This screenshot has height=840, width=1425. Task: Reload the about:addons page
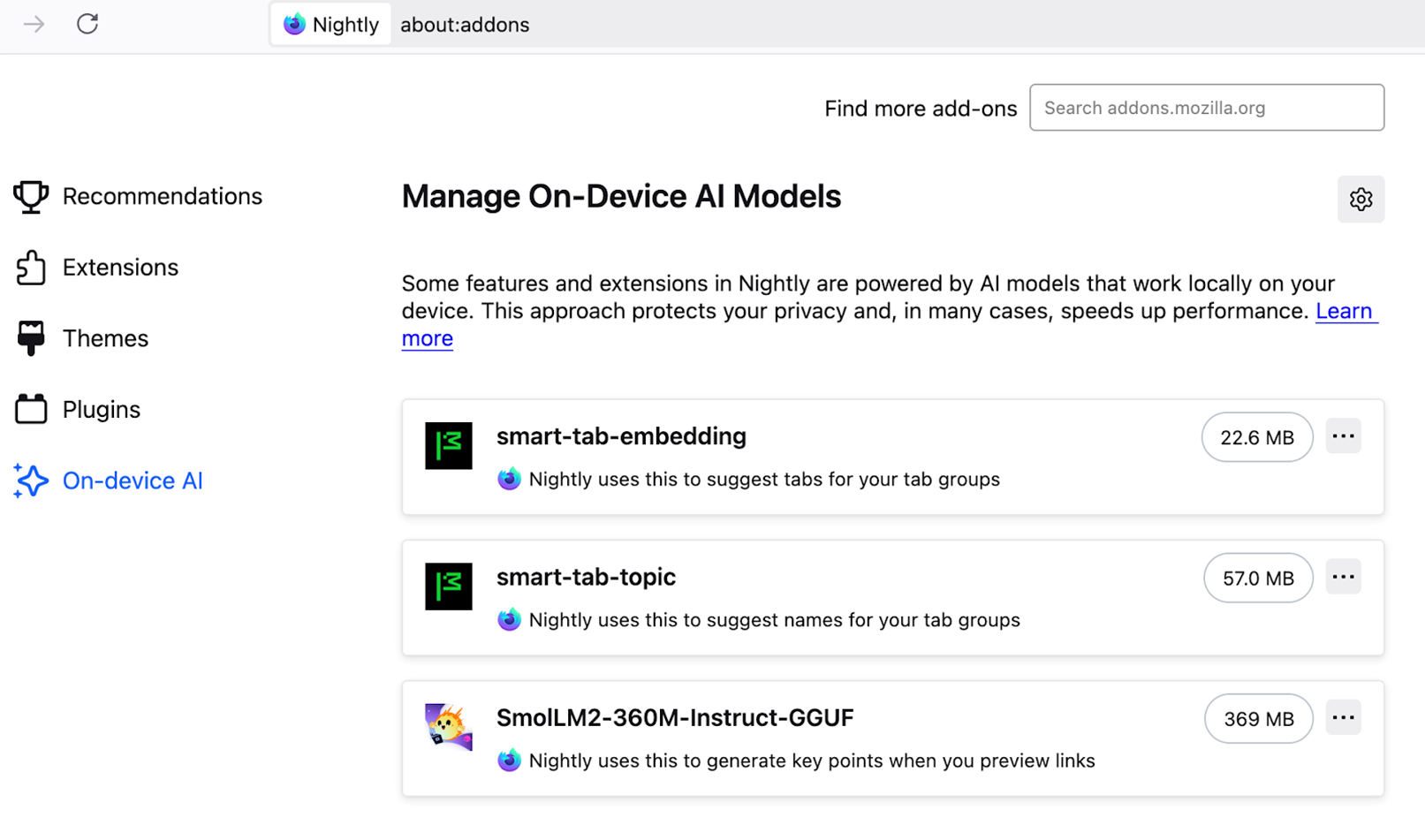pyautogui.click(x=87, y=24)
